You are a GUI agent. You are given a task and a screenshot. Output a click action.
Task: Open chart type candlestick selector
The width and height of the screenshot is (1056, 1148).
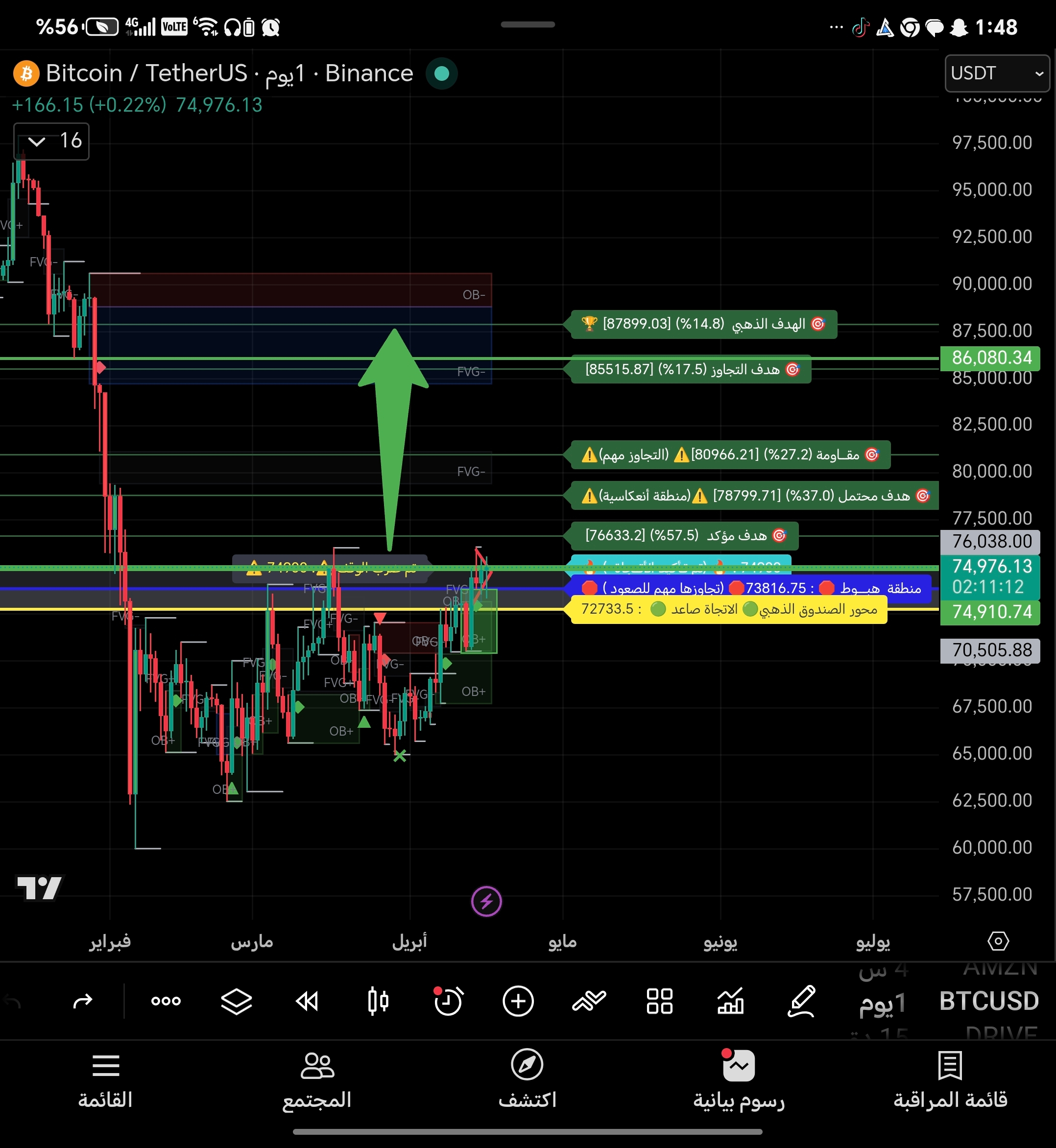click(378, 1001)
